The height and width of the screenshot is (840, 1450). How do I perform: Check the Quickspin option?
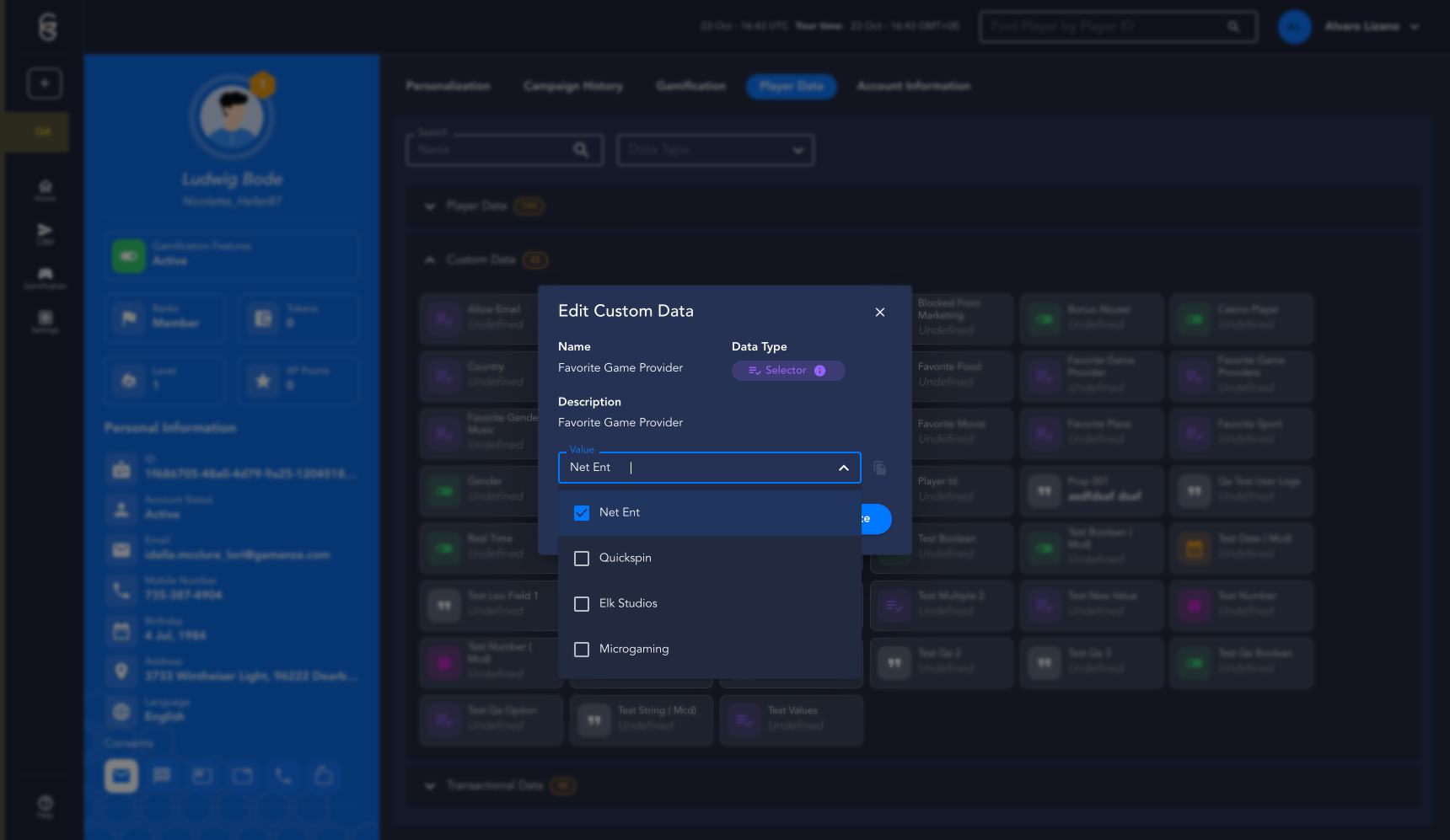tap(582, 559)
